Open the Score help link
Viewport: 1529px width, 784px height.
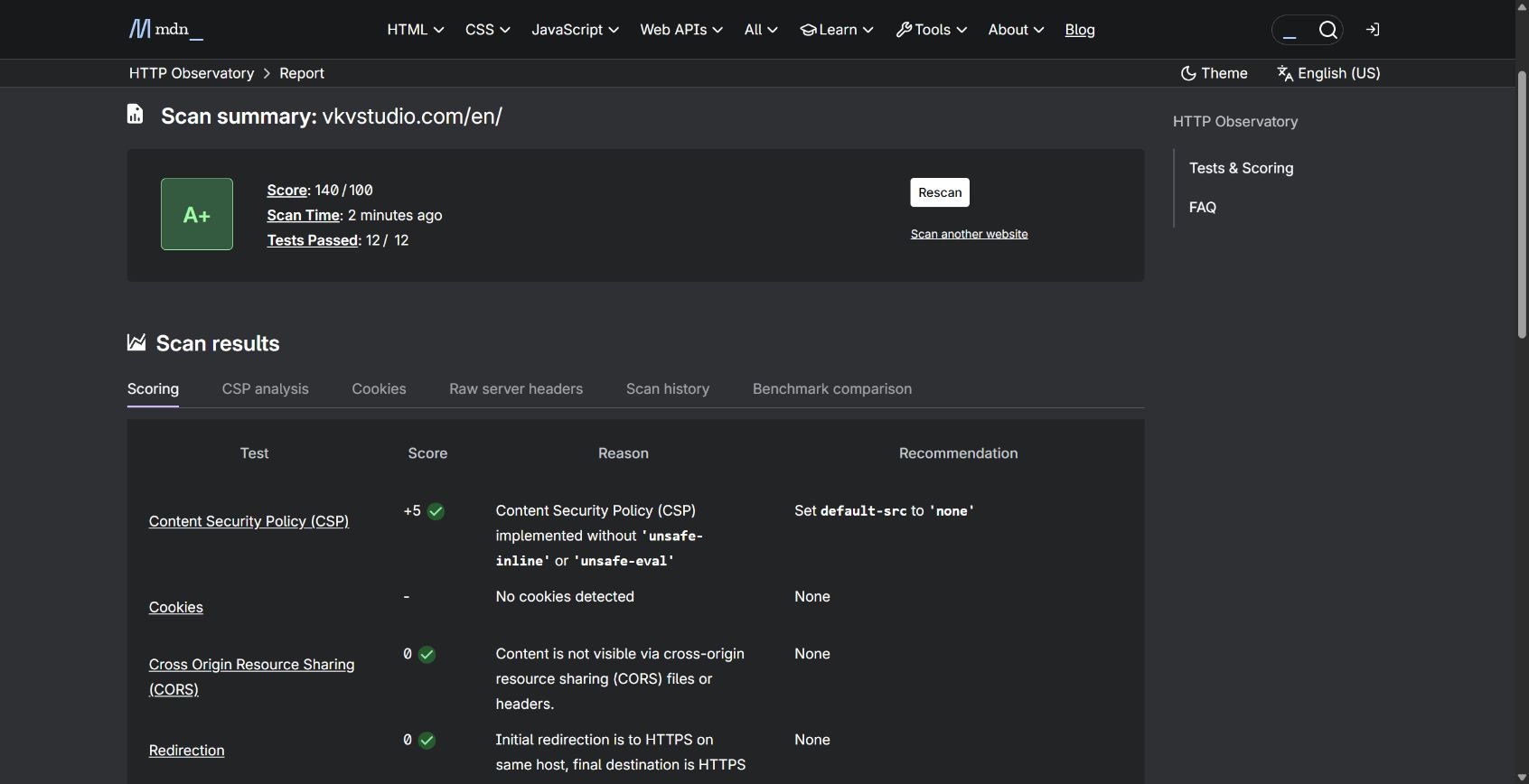[x=287, y=191]
